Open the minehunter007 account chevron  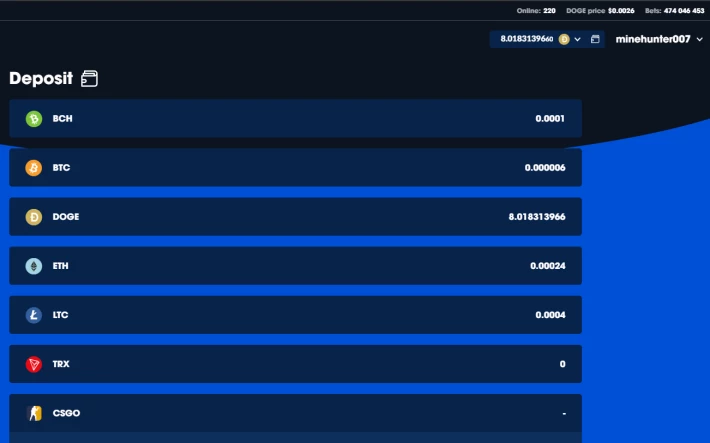[x=700, y=39]
